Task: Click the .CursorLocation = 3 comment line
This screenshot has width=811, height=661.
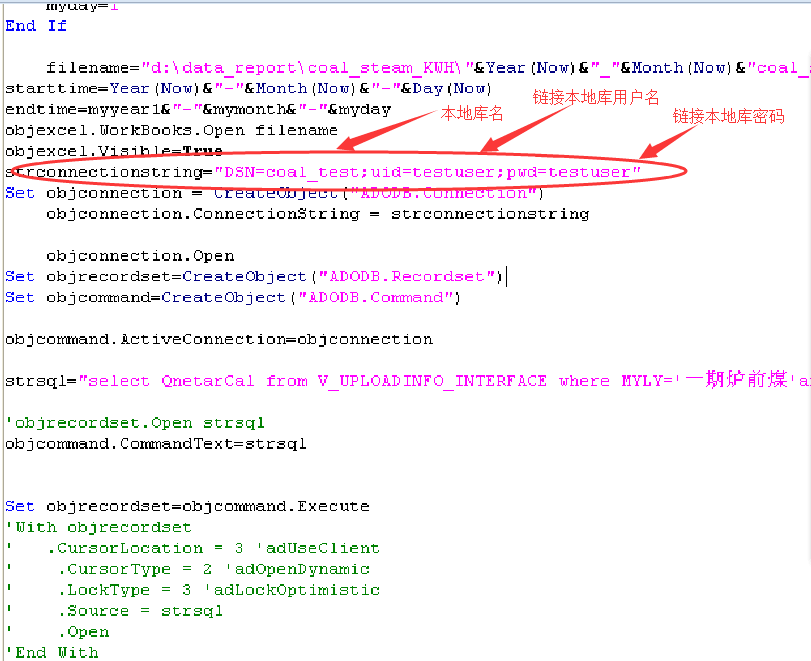Action: point(192,548)
